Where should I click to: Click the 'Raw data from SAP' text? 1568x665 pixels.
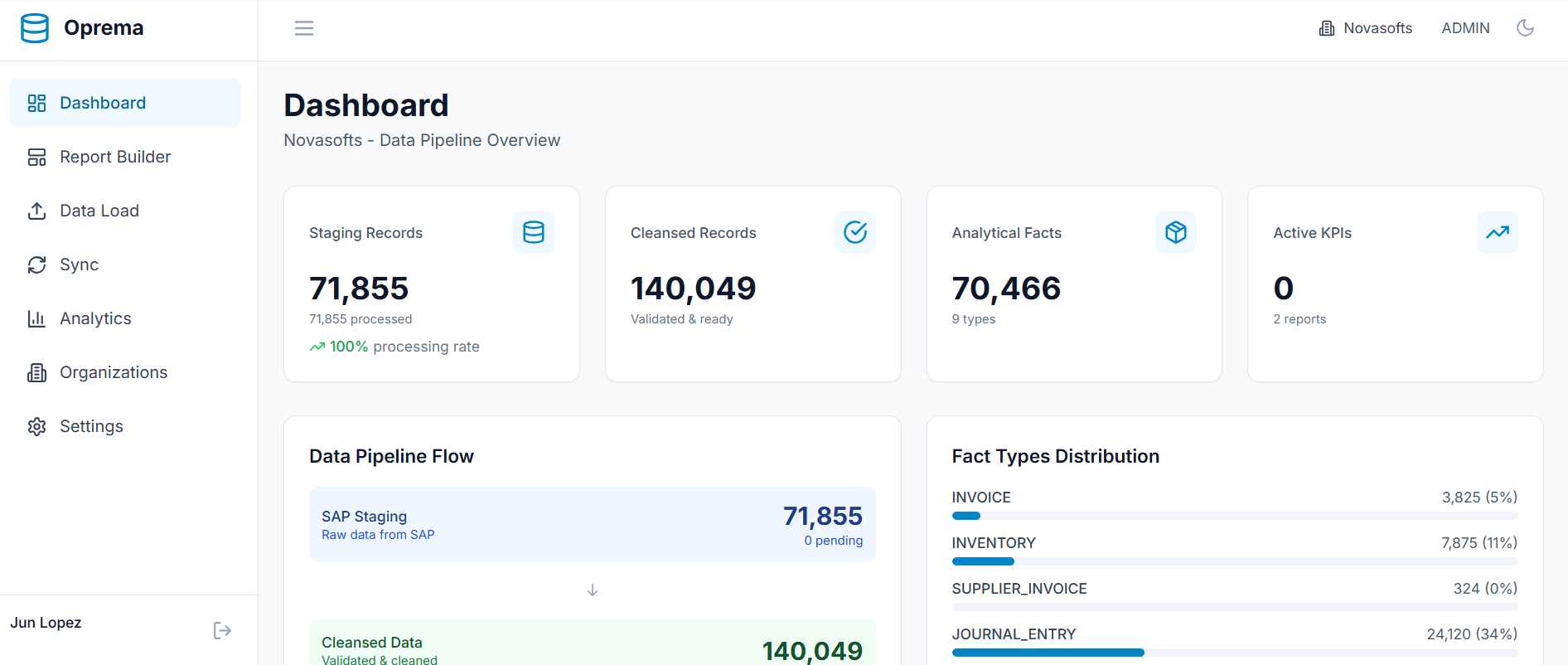pos(378,535)
